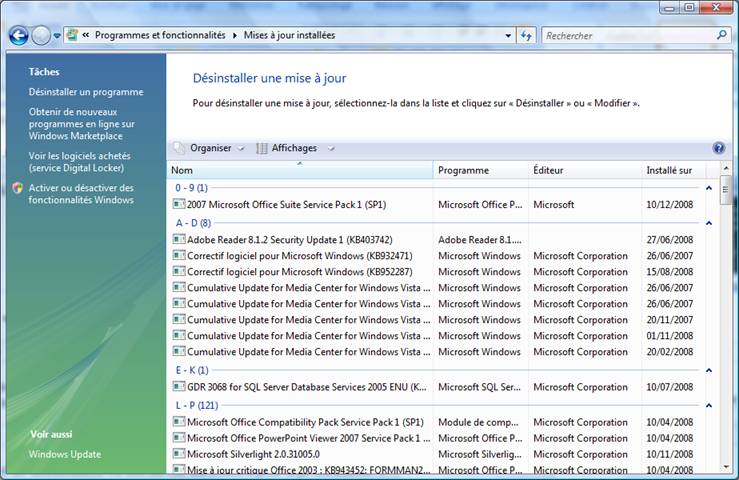The height and width of the screenshot is (480, 739).
Task: Open the address bar history dropdown arrow
Action: coord(508,35)
